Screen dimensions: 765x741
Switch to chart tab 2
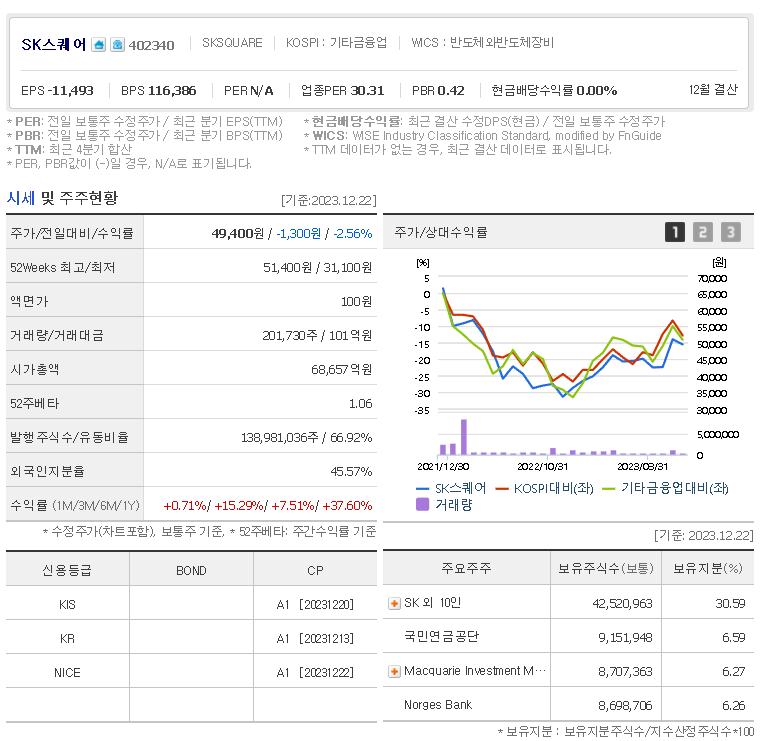(703, 232)
